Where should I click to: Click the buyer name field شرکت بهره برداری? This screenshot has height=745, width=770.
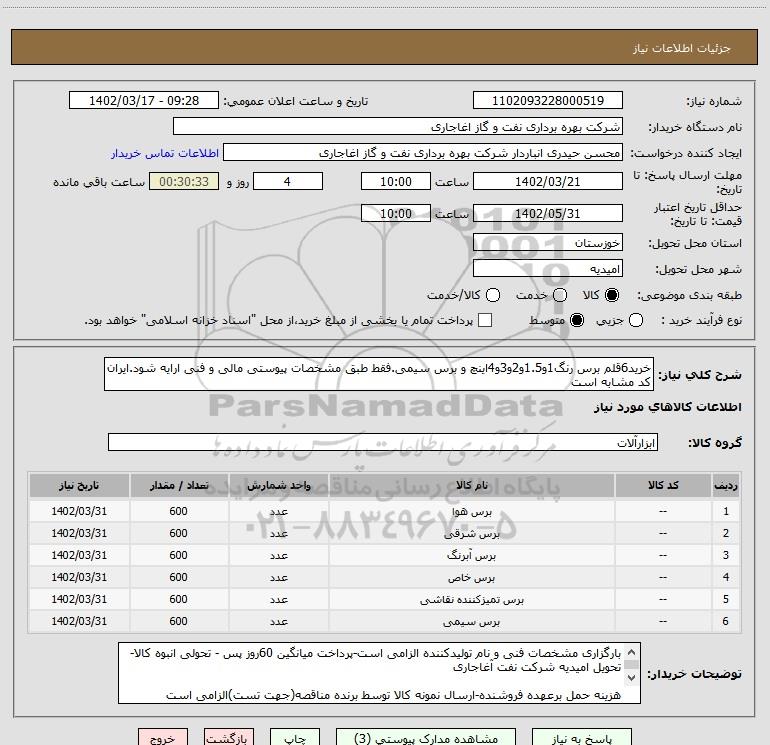(x=398, y=127)
